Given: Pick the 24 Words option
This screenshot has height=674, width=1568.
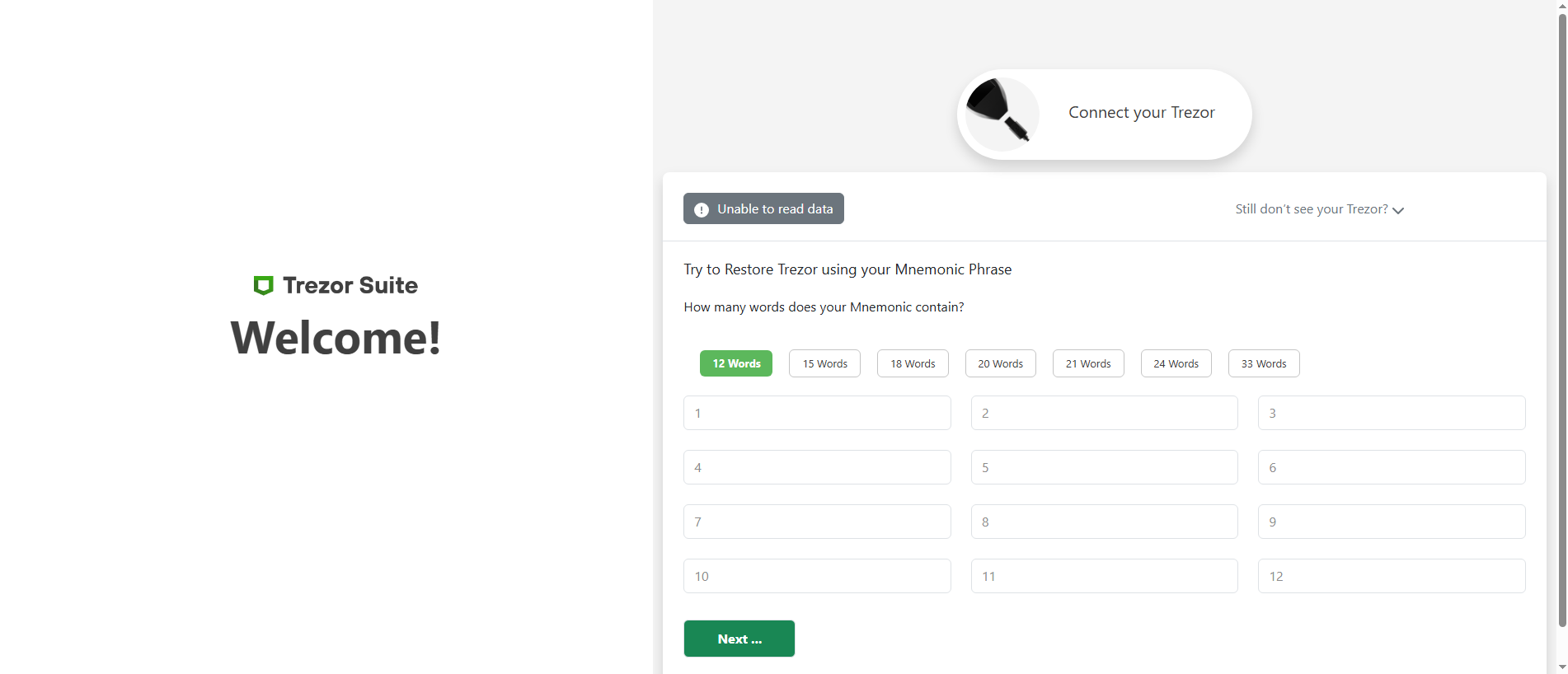Looking at the screenshot, I should pyautogui.click(x=1176, y=363).
